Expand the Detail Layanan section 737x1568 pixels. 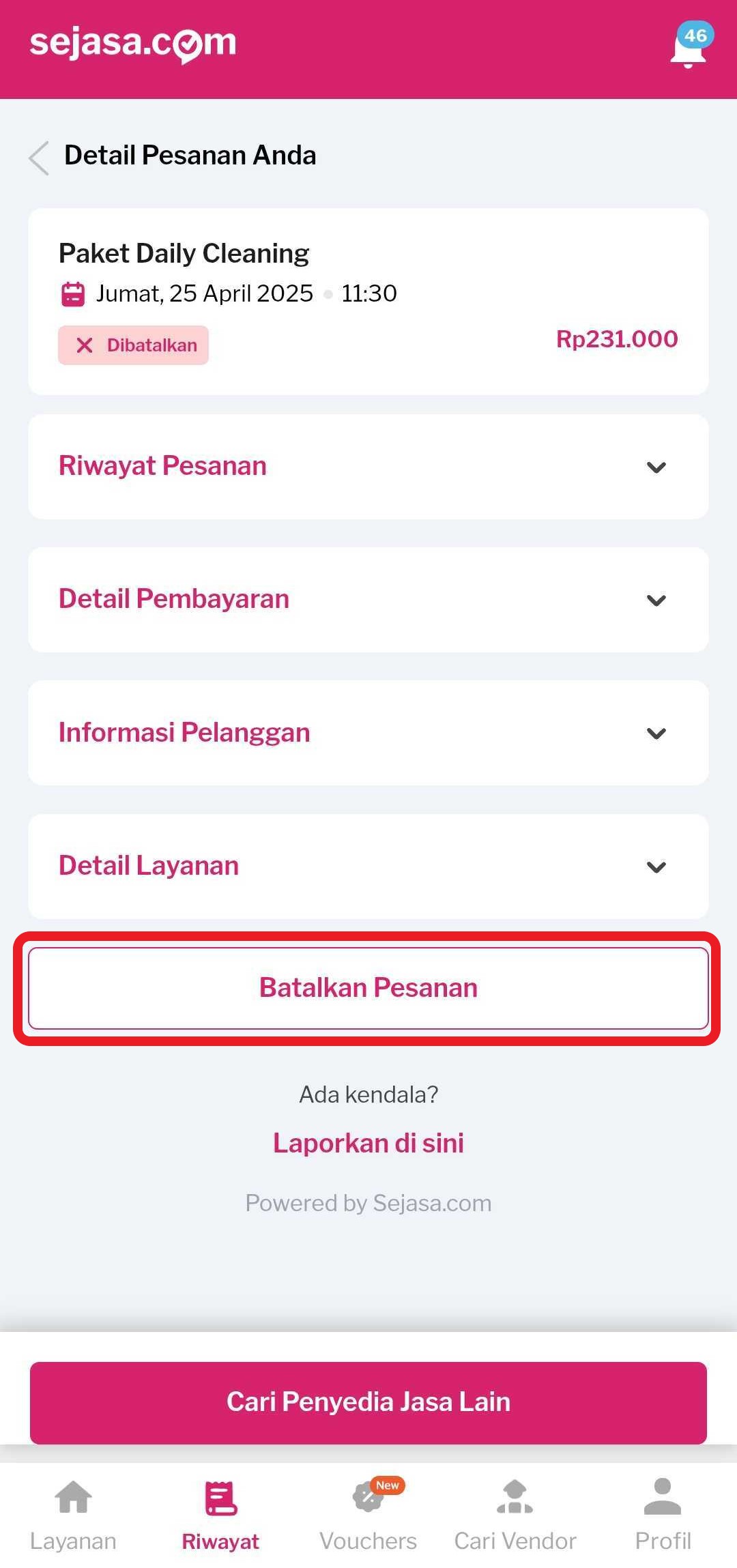click(x=656, y=867)
